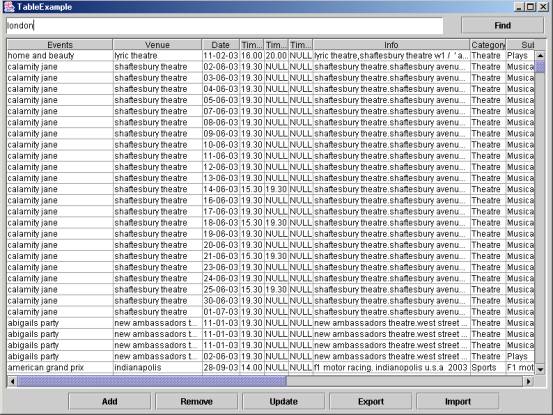Image resolution: width=553 pixels, height=415 pixels.
Task: Minimize the TableExample window
Action: [x=519, y=7]
